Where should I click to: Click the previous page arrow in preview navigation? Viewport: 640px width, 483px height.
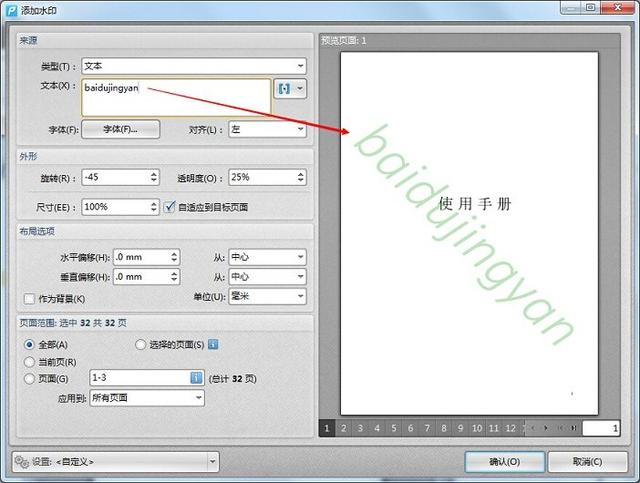533,428
